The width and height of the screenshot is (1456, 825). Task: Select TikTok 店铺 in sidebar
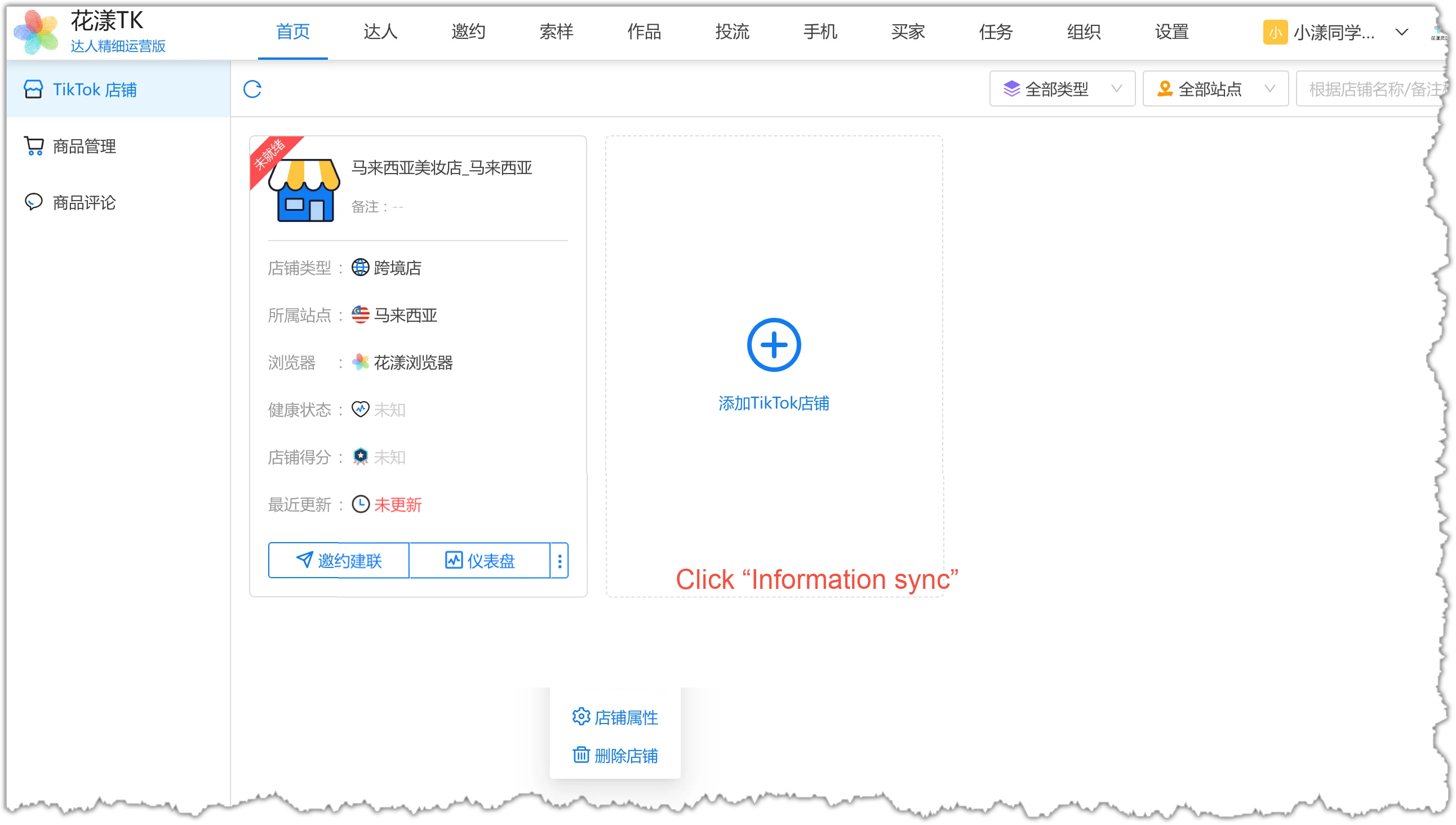coord(118,89)
